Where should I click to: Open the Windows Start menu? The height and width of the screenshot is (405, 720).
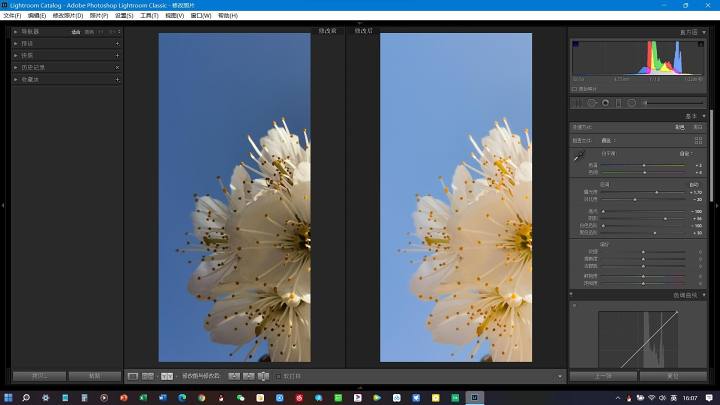point(8,398)
